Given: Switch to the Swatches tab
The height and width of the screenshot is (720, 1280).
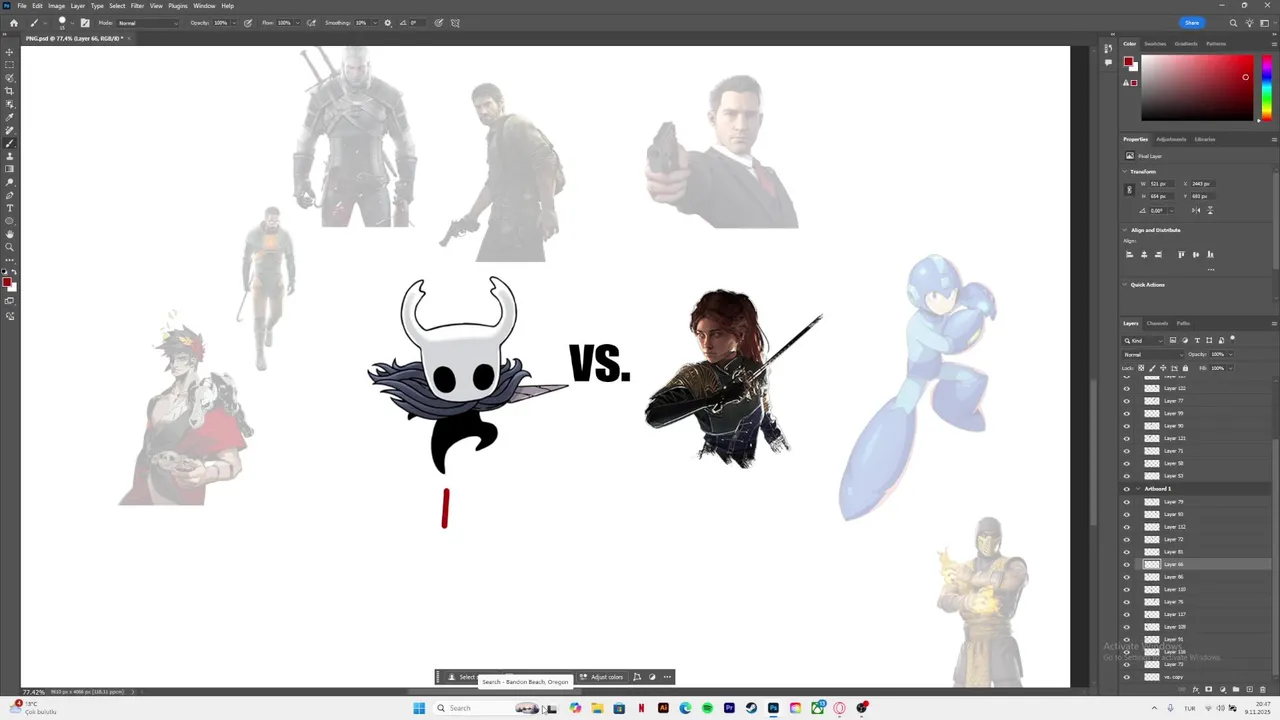Looking at the screenshot, I should [x=1155, y=44].
